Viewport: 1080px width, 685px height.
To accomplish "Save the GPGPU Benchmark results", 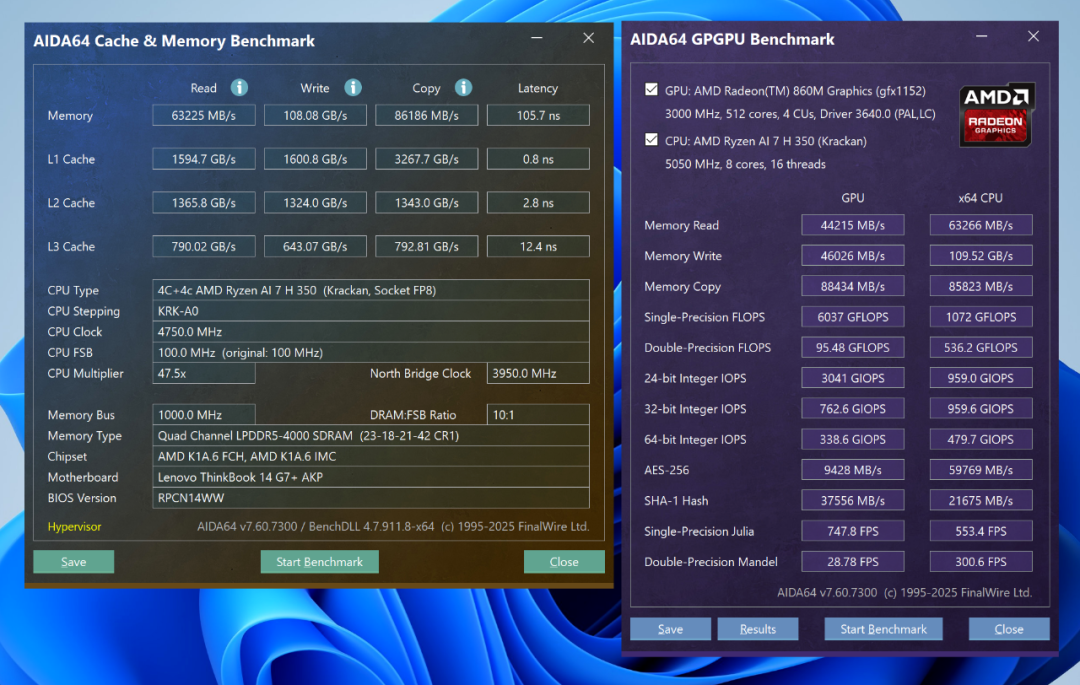I will tap(670, 629).
